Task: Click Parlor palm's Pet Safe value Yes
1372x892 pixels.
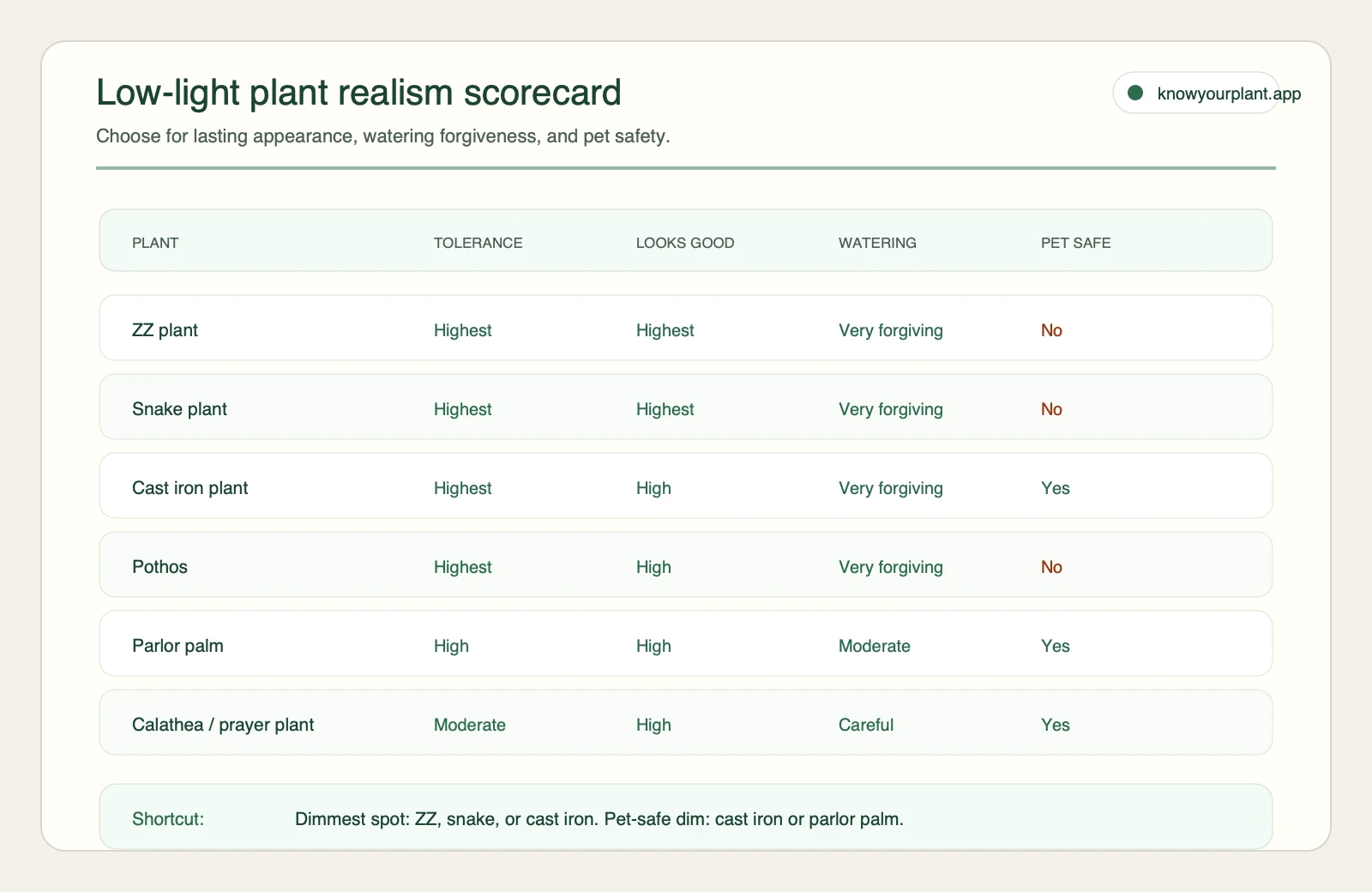Action: [x=1055, y=646]
